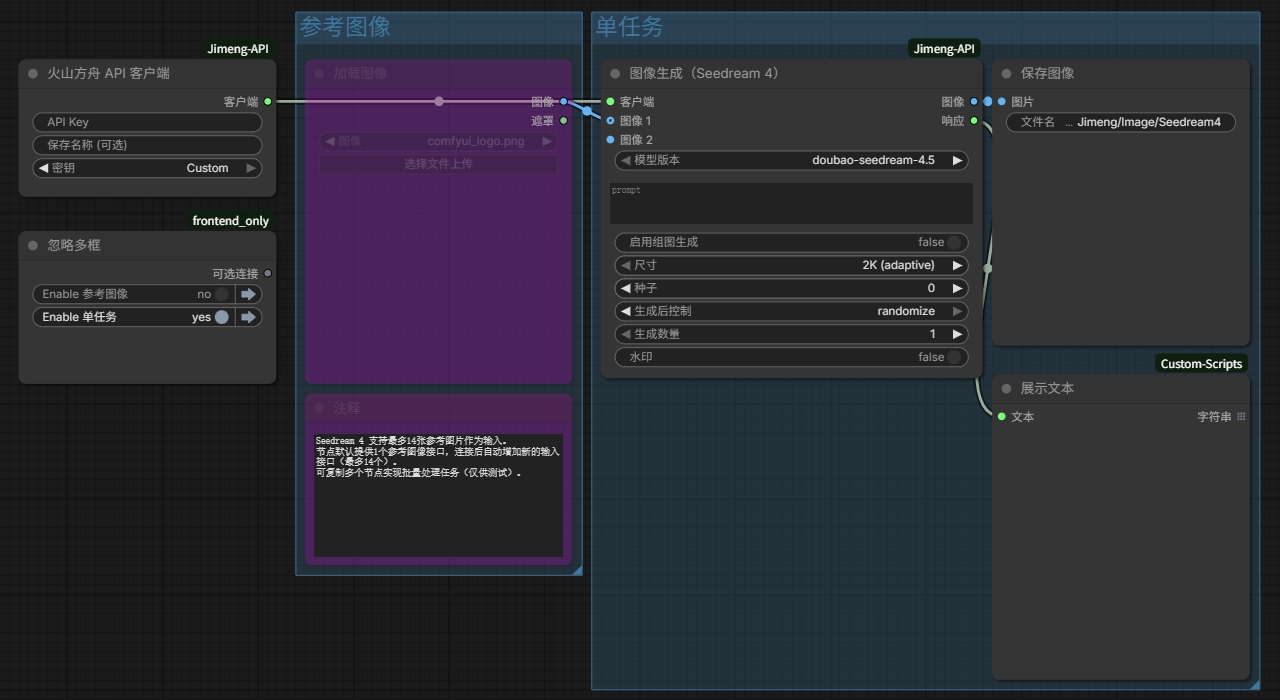
Task: Collapse the 注释 node via its dot
Action: click(320, 409)
